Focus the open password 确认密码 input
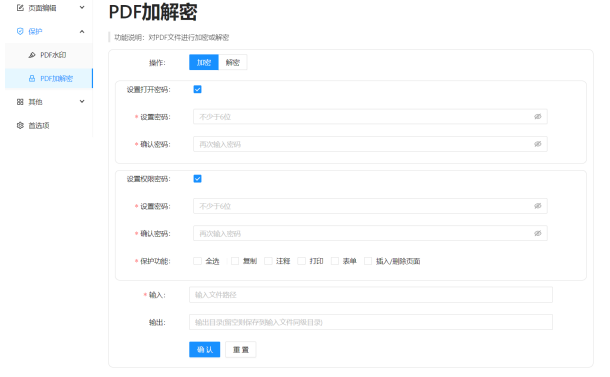610x377 pixels. [370, 144]
